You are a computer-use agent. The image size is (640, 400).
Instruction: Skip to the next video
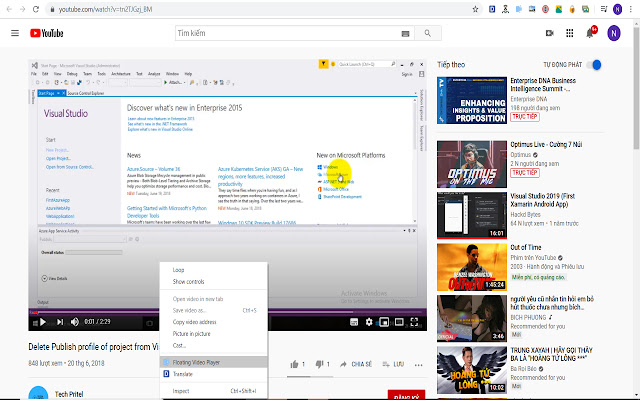pyautogui.click(x=59, y=322)
